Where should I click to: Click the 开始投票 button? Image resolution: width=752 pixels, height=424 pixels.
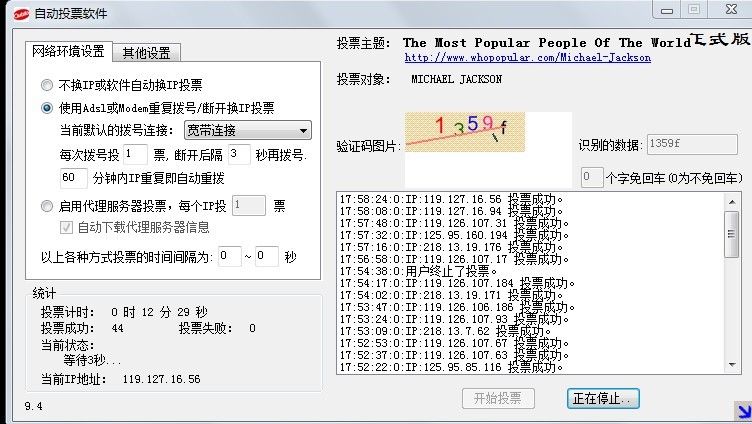[498, 398]
